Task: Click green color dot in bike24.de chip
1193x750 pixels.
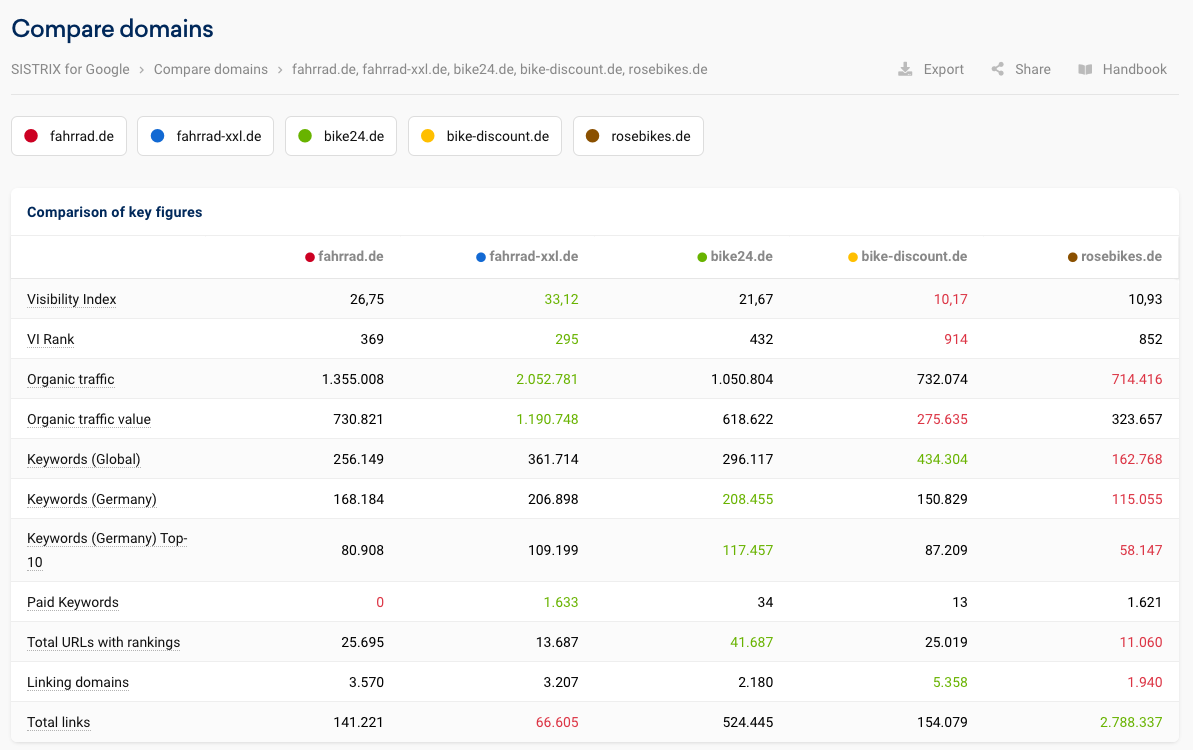Action: [305, 136]
